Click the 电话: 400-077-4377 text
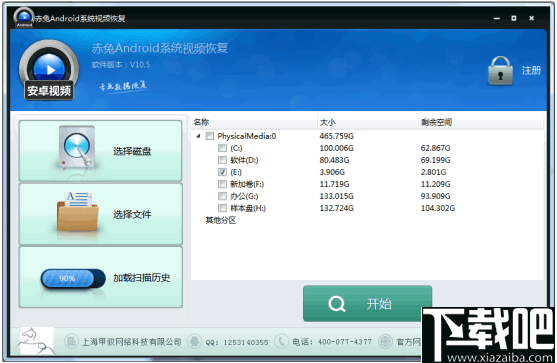 332,342
